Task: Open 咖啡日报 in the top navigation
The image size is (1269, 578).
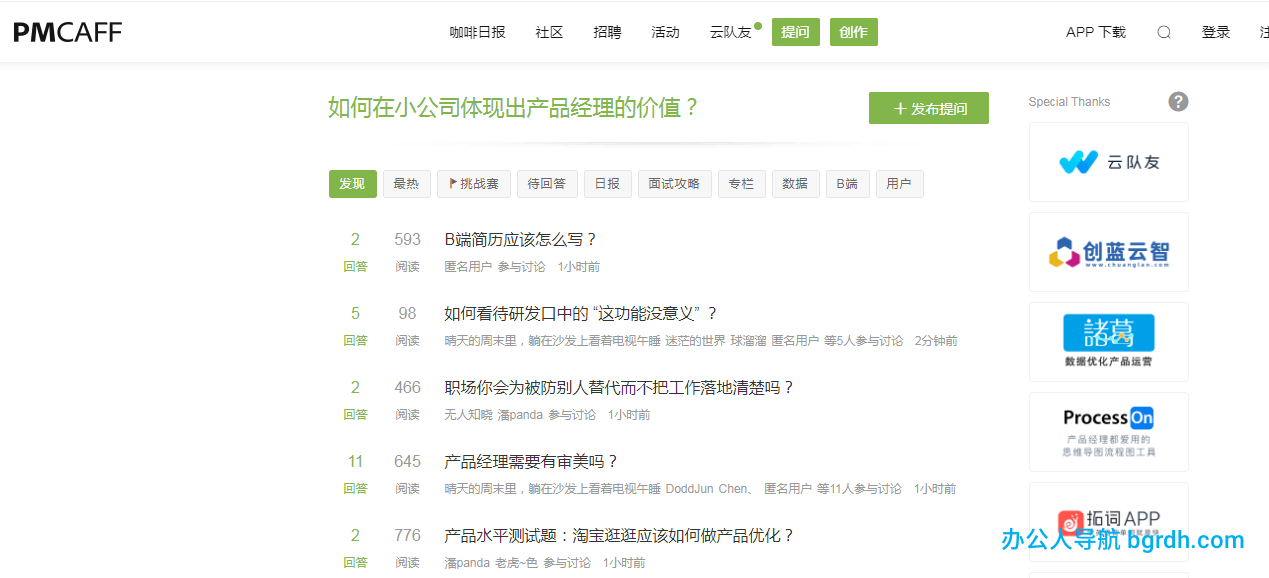Action: [x=477, y=32]
